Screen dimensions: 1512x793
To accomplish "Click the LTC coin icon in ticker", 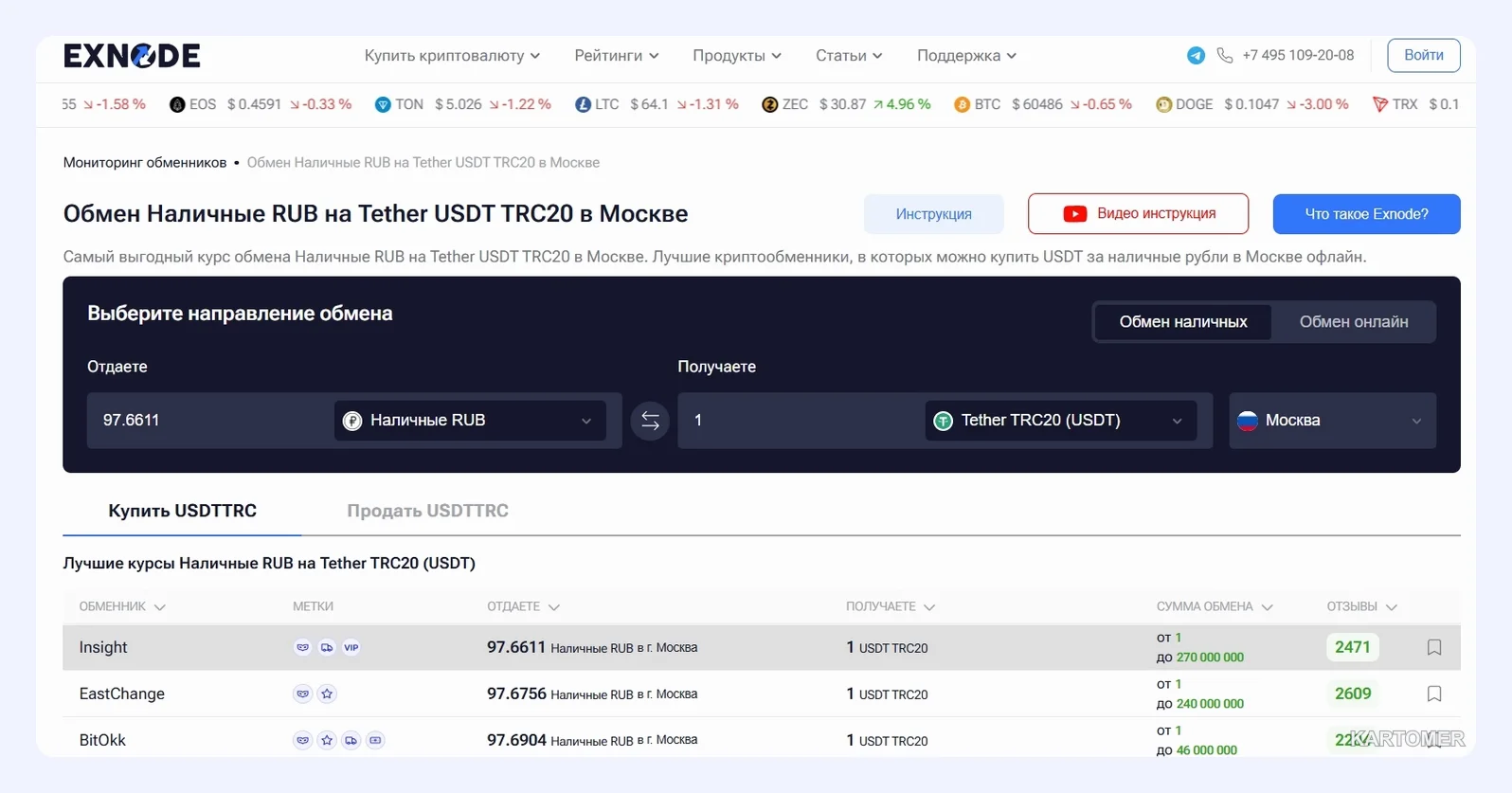I will (583, 104).
